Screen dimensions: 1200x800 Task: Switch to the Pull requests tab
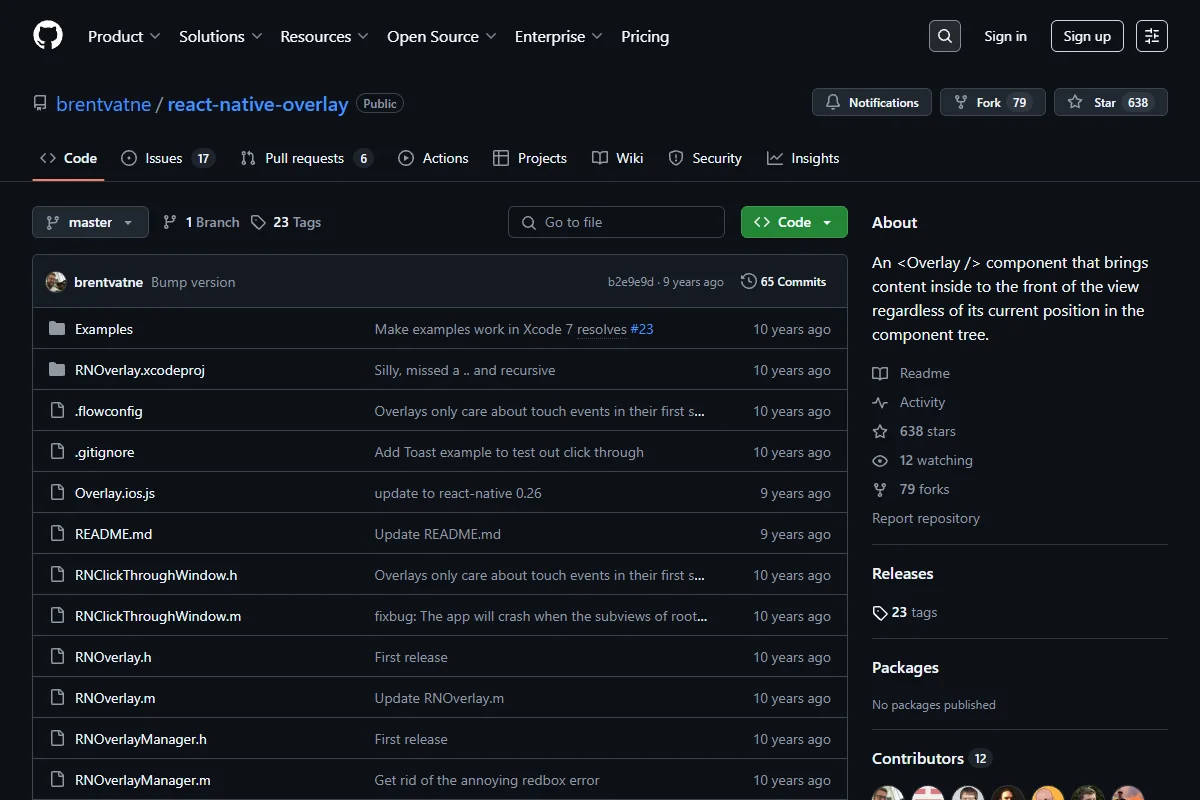point(307,158)
